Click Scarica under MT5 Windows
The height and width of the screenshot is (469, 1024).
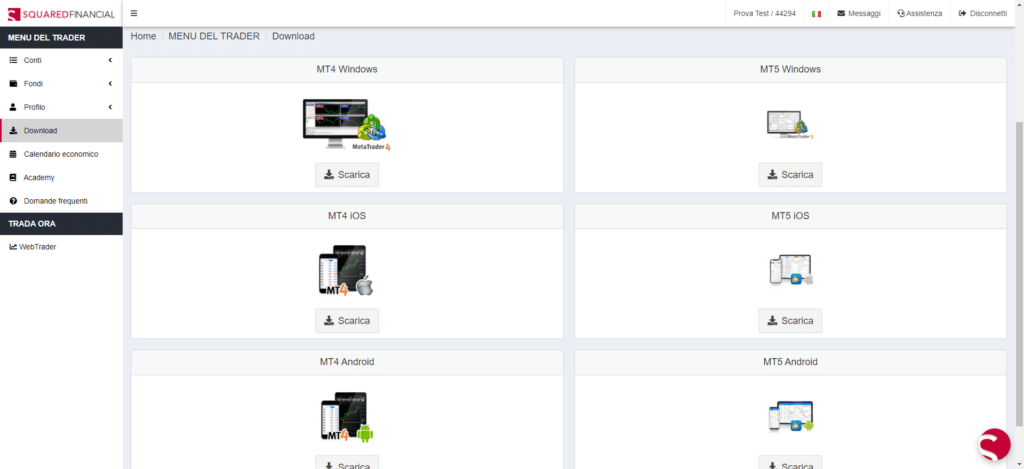(790, 174)
